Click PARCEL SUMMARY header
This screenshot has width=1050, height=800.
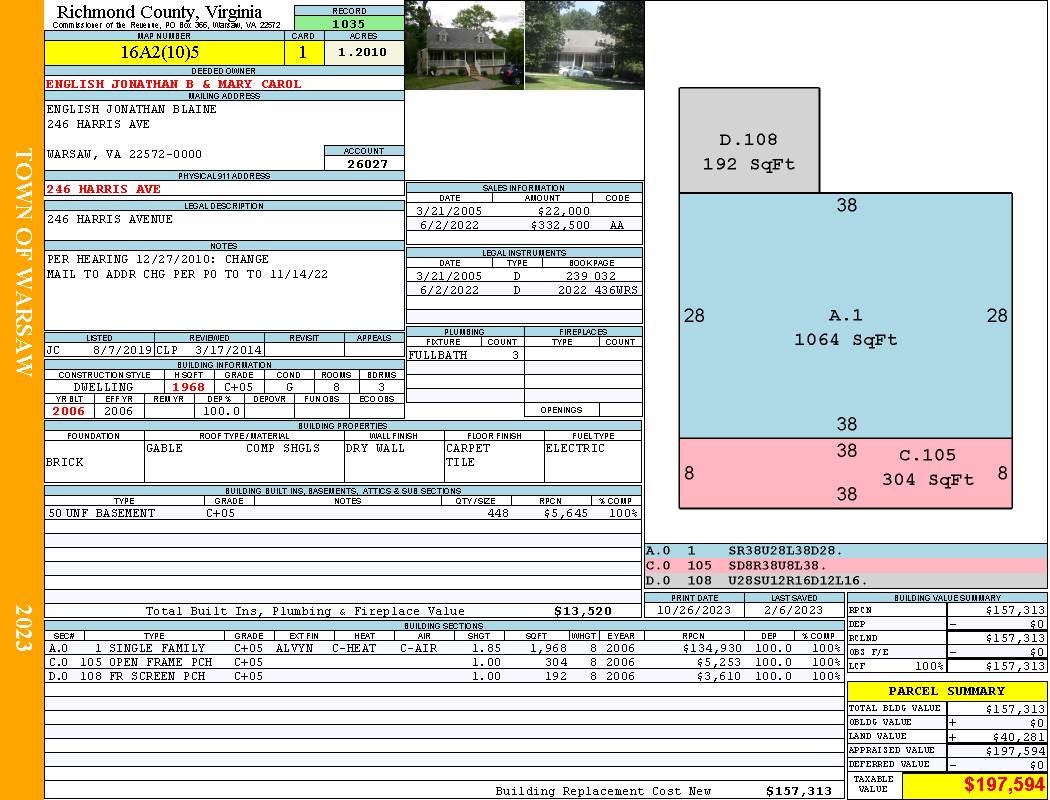[946, 691]
